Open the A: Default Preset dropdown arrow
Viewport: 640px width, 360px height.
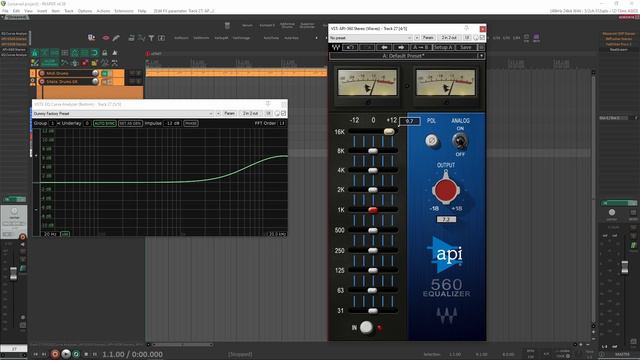point(482,56)
